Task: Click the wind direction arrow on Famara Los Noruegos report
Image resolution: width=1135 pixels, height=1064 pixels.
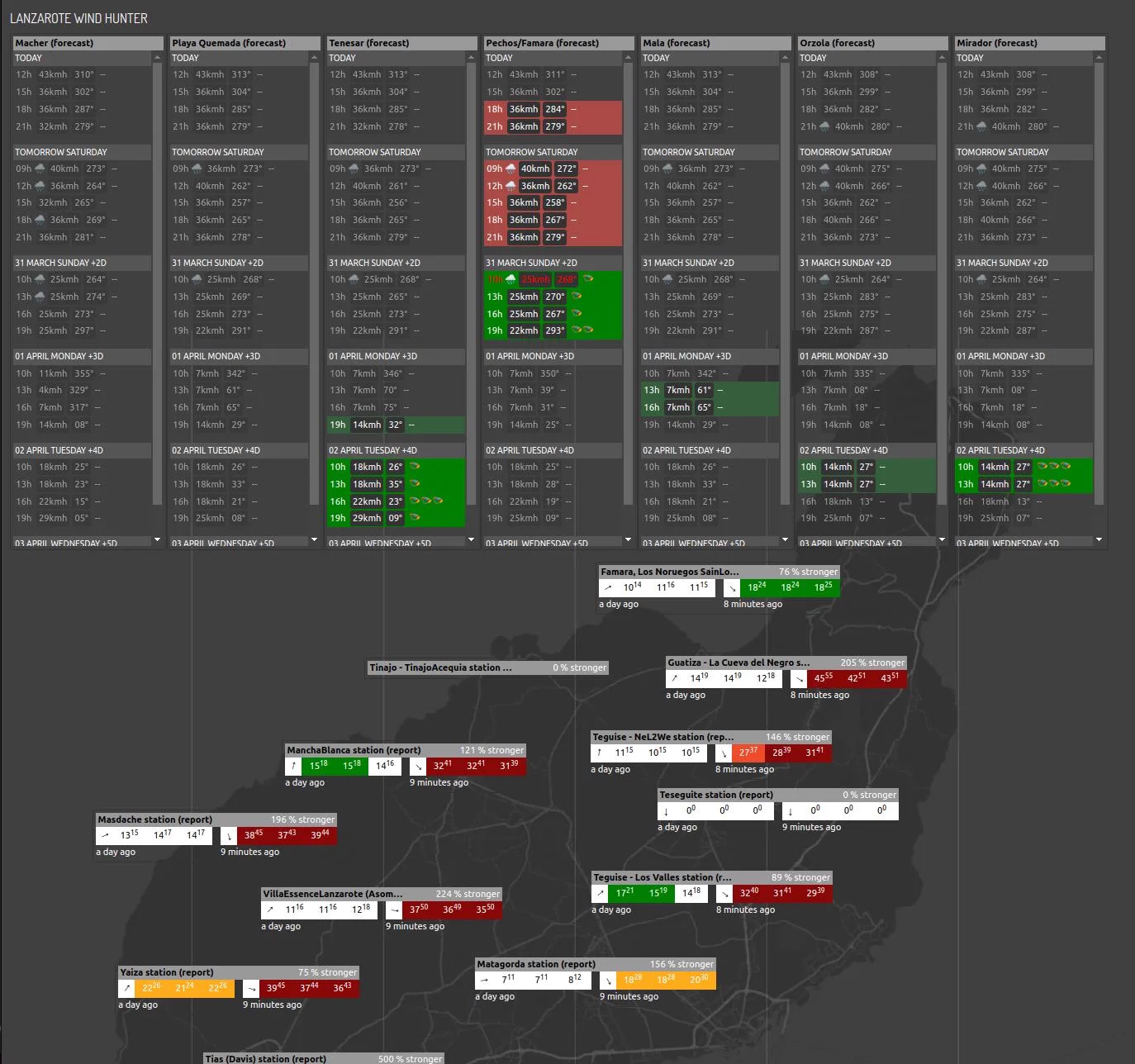Action: click(608, 587)
